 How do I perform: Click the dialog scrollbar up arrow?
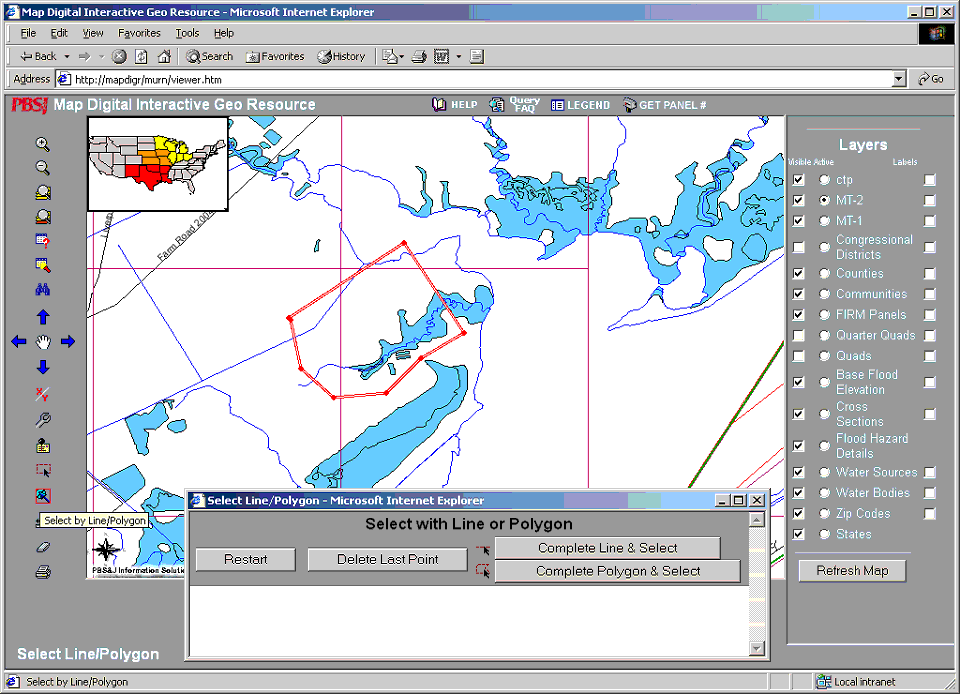pos(757,520)
